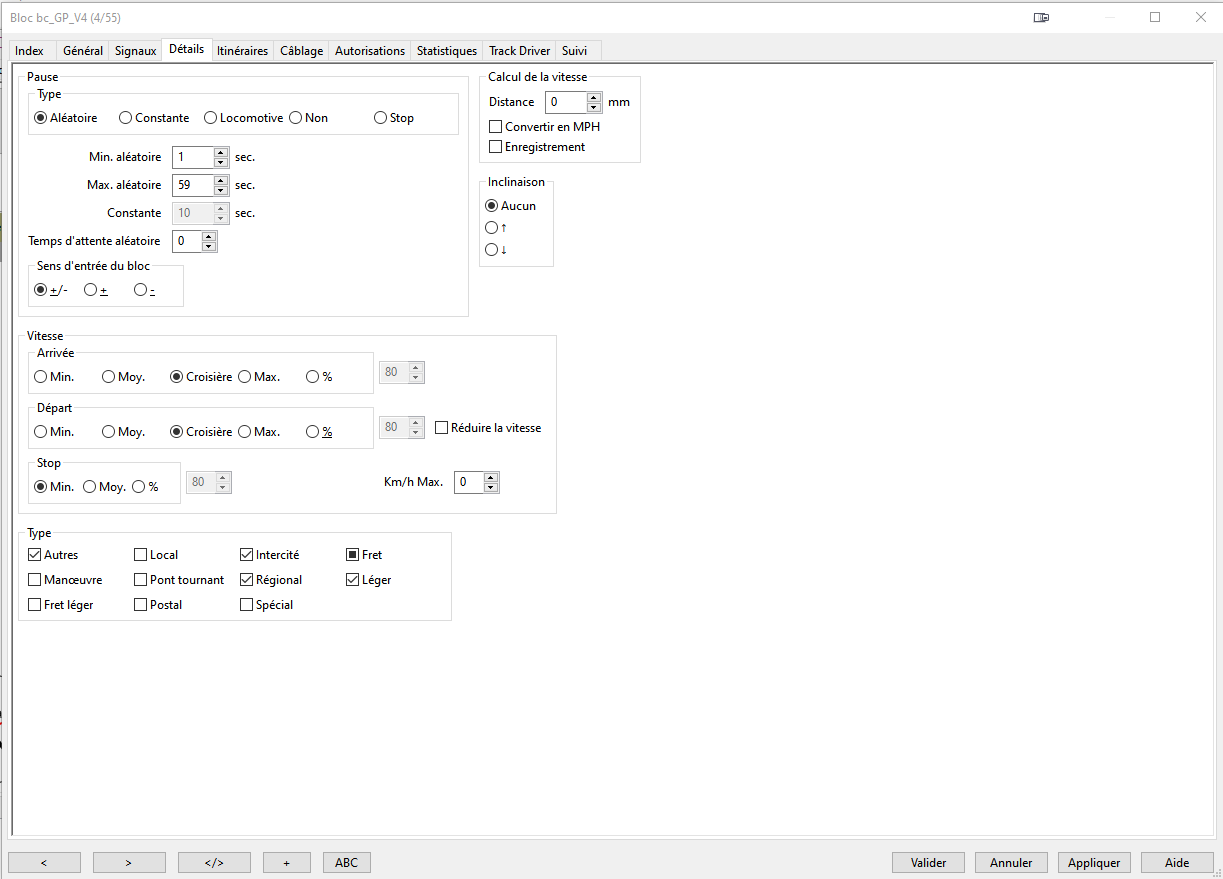
Task: Enable Convertir en MPH checkbox
Action: pyautogui.click(x=495, y=127)
